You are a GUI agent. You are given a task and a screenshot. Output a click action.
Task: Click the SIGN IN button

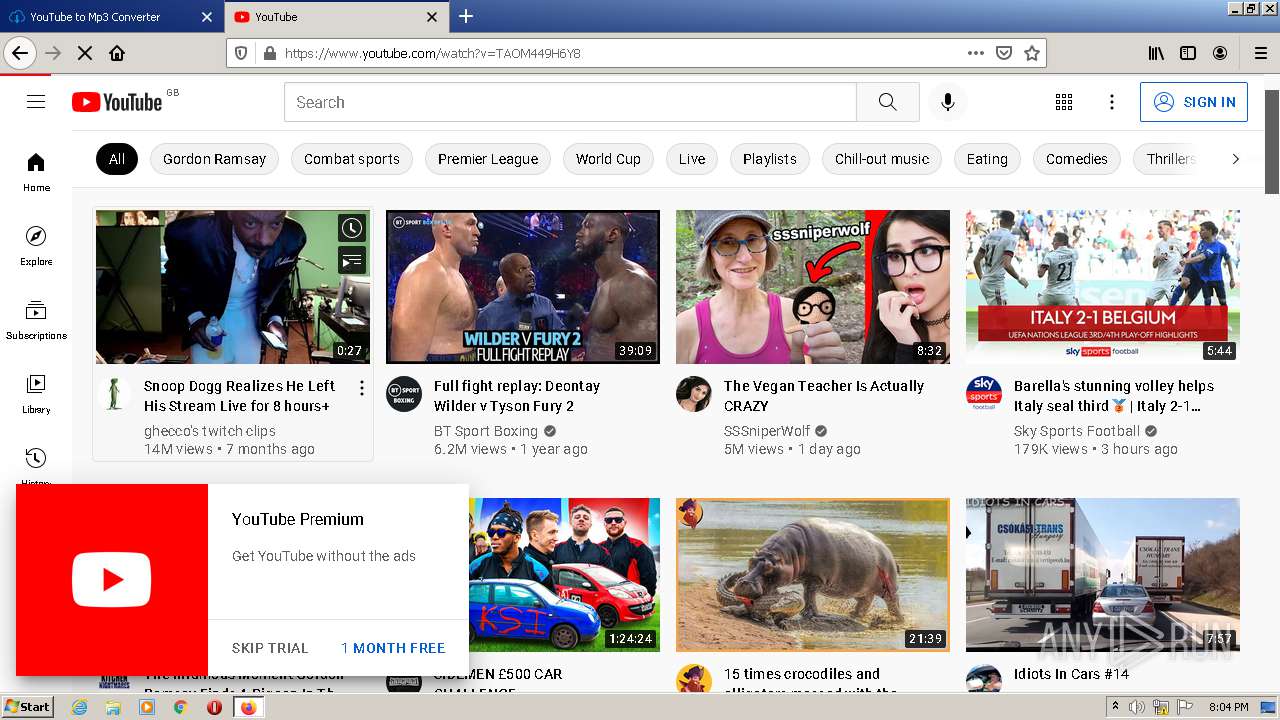[1194, 102]
